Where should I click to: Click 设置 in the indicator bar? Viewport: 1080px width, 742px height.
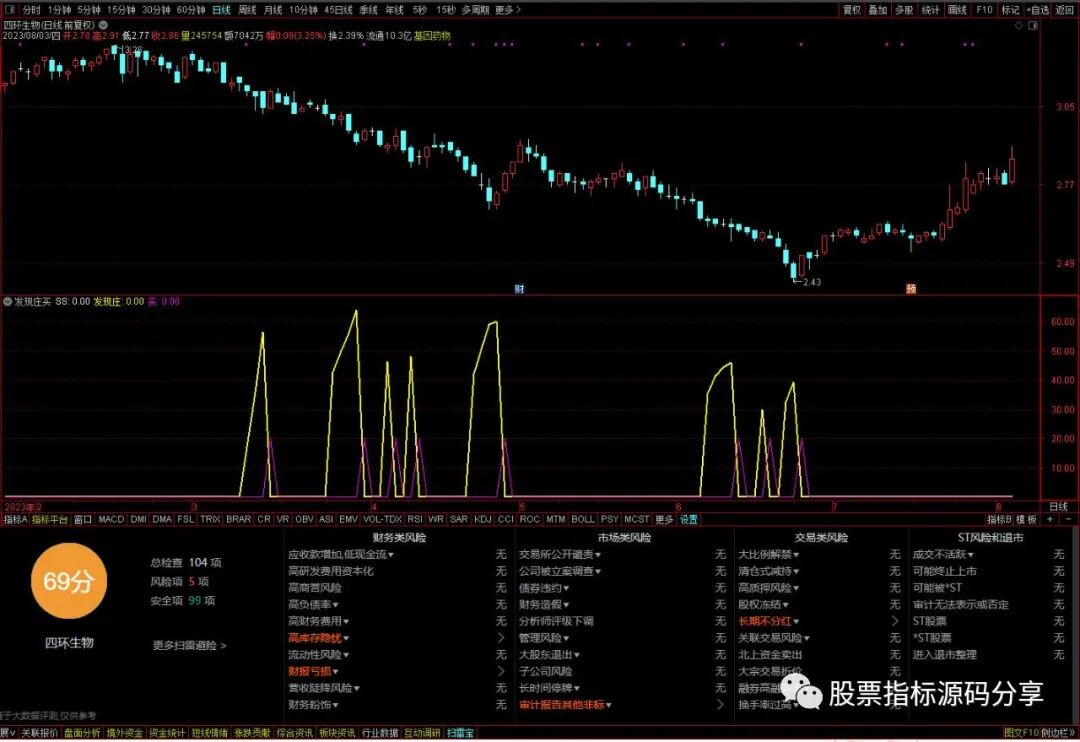[x=689, y=519]
